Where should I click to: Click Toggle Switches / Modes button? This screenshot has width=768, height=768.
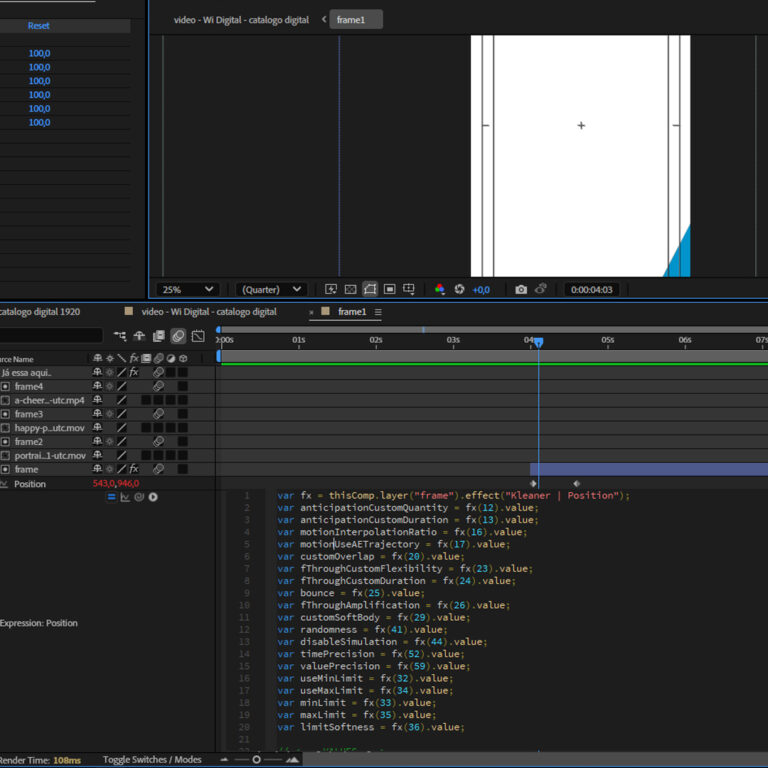151,760
